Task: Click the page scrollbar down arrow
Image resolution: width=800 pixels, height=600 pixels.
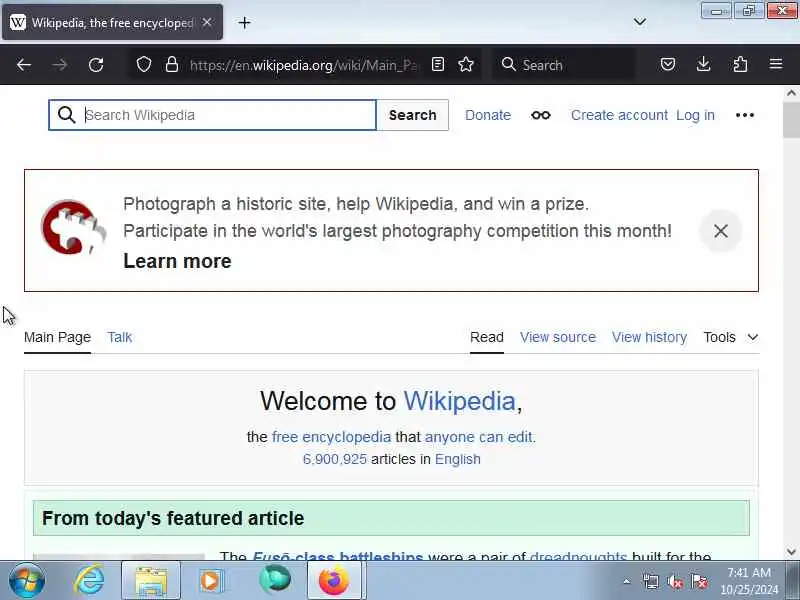Action: [791, 552]
